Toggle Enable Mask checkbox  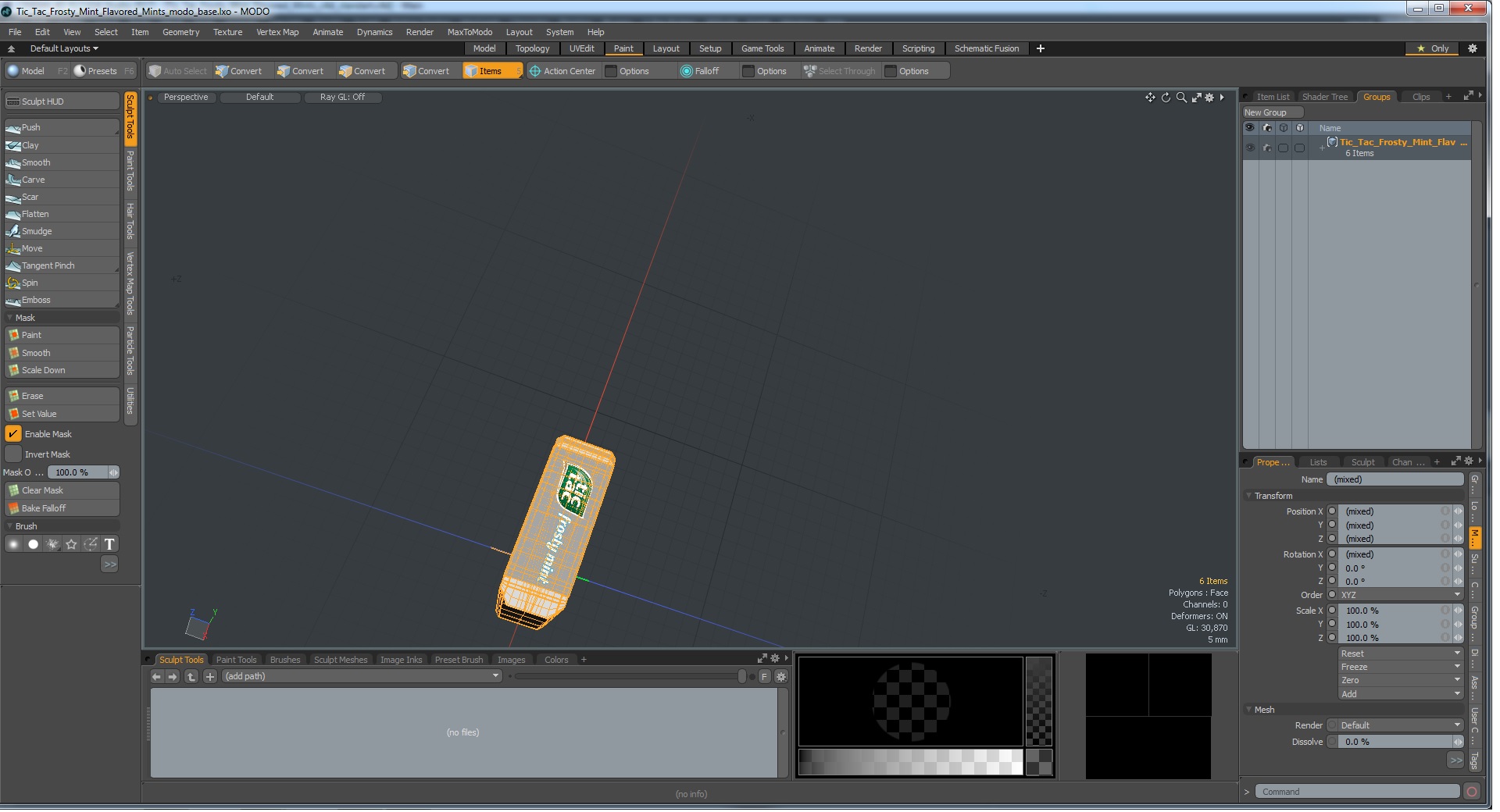tap(13, 434)
